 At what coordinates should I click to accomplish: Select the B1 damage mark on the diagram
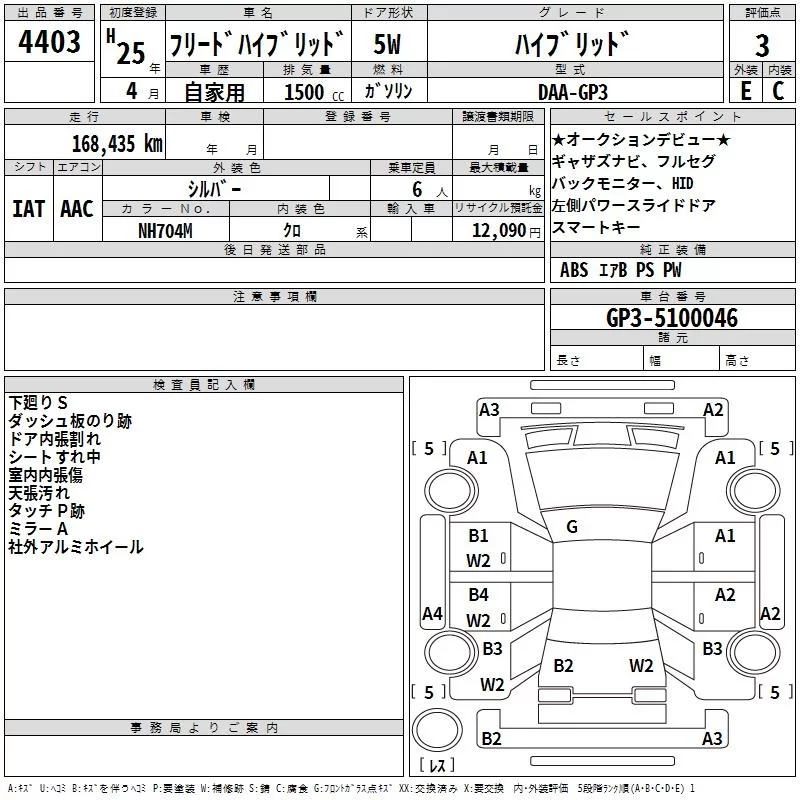click(479, 536)
